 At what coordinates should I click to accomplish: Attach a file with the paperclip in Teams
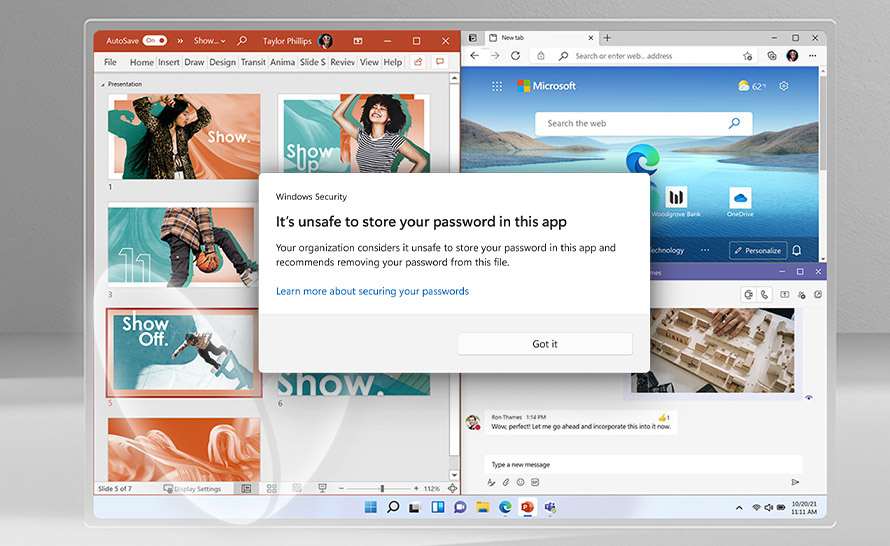(x=506, y=482)
